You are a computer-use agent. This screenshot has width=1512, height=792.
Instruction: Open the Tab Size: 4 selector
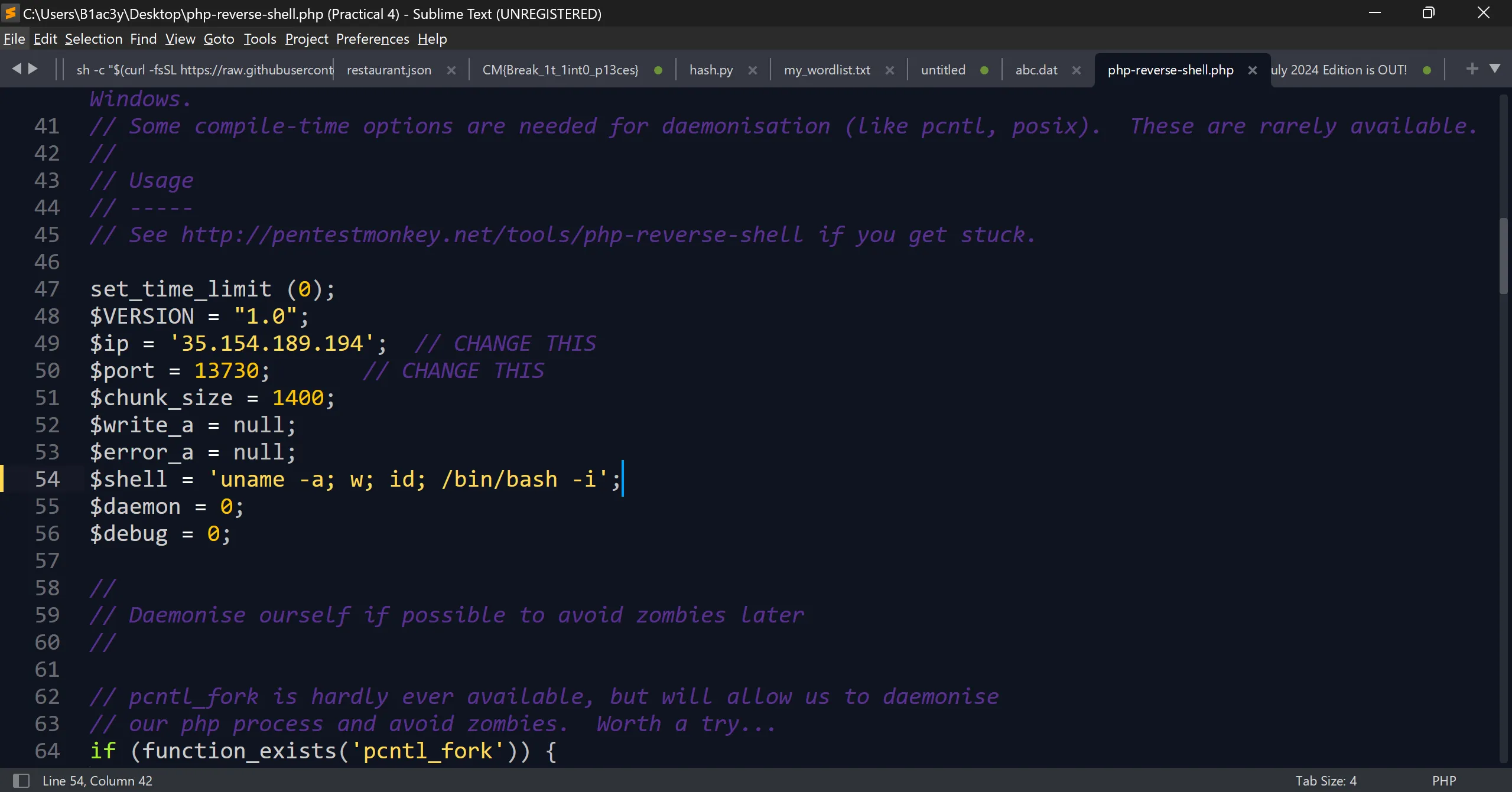pos(1326,781)
